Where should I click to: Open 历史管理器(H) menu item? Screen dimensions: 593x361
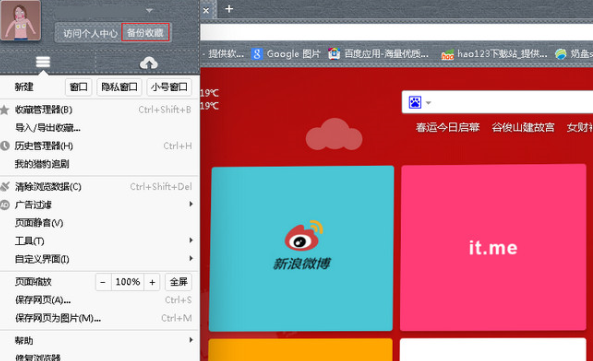(100, 146)
